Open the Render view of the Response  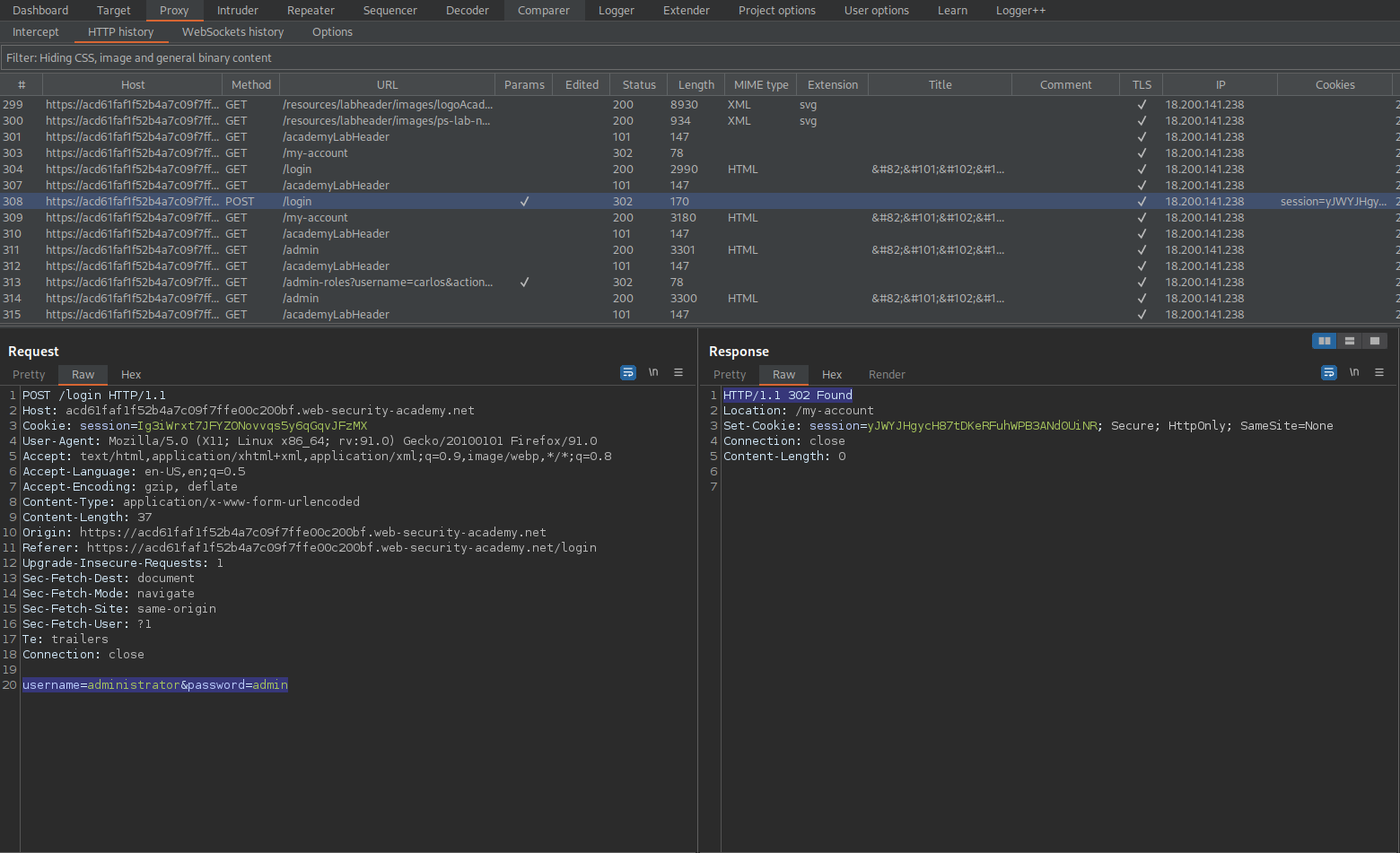887,375
